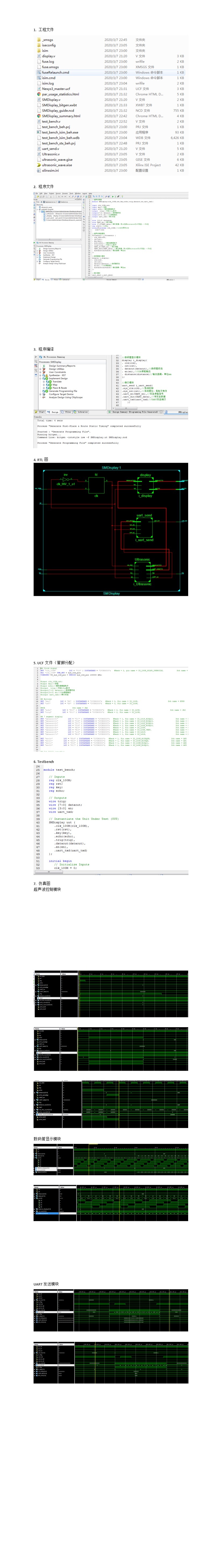Collapse the Implement Design tree node
222x1568 pixels.
point(40,379)
